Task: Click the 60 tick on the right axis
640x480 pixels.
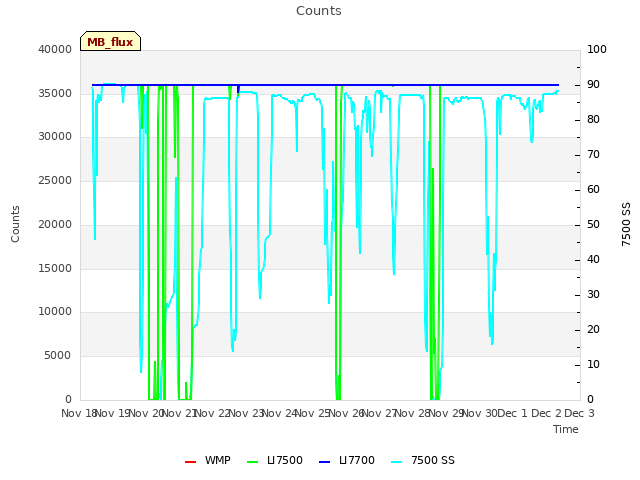Action: click(593, 189)
